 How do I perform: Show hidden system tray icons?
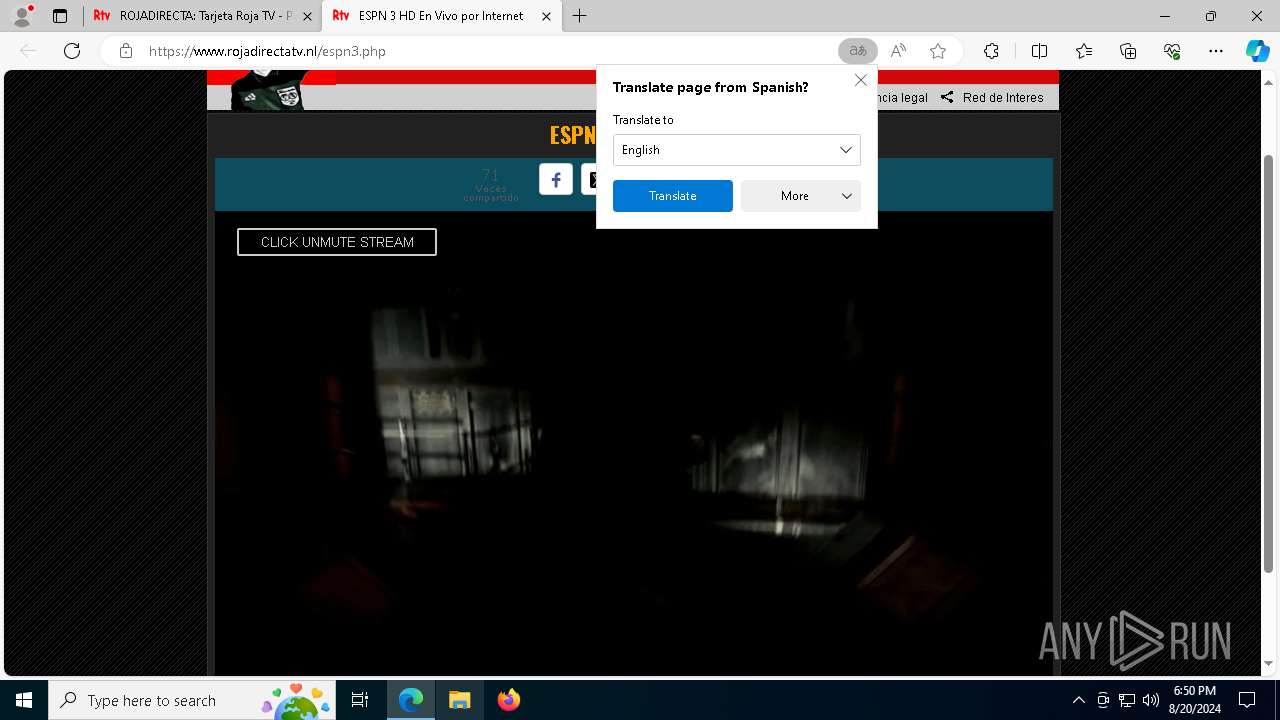click(1078, 700)
